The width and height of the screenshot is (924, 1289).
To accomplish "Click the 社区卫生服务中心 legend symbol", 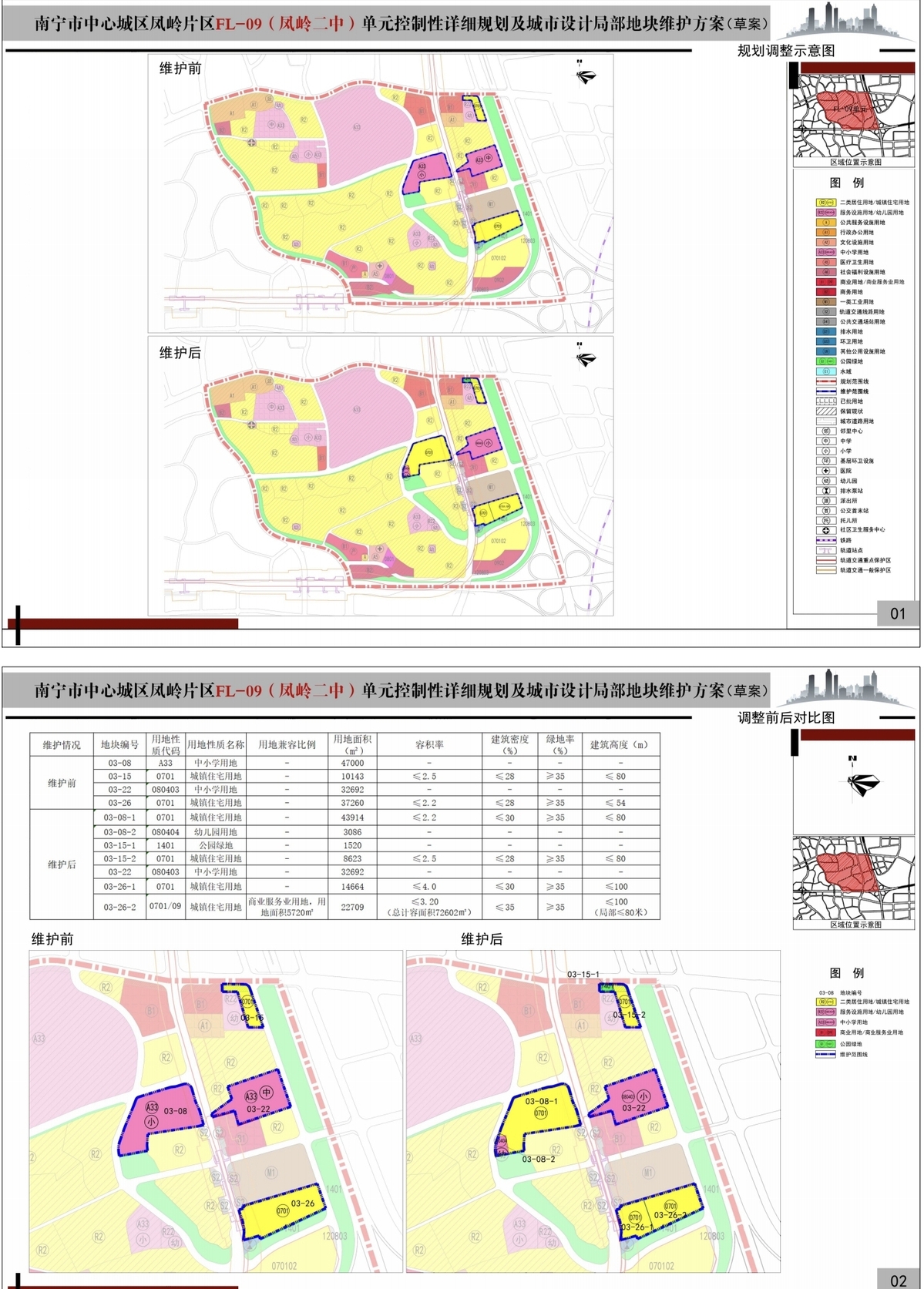I will coord(825,530).
